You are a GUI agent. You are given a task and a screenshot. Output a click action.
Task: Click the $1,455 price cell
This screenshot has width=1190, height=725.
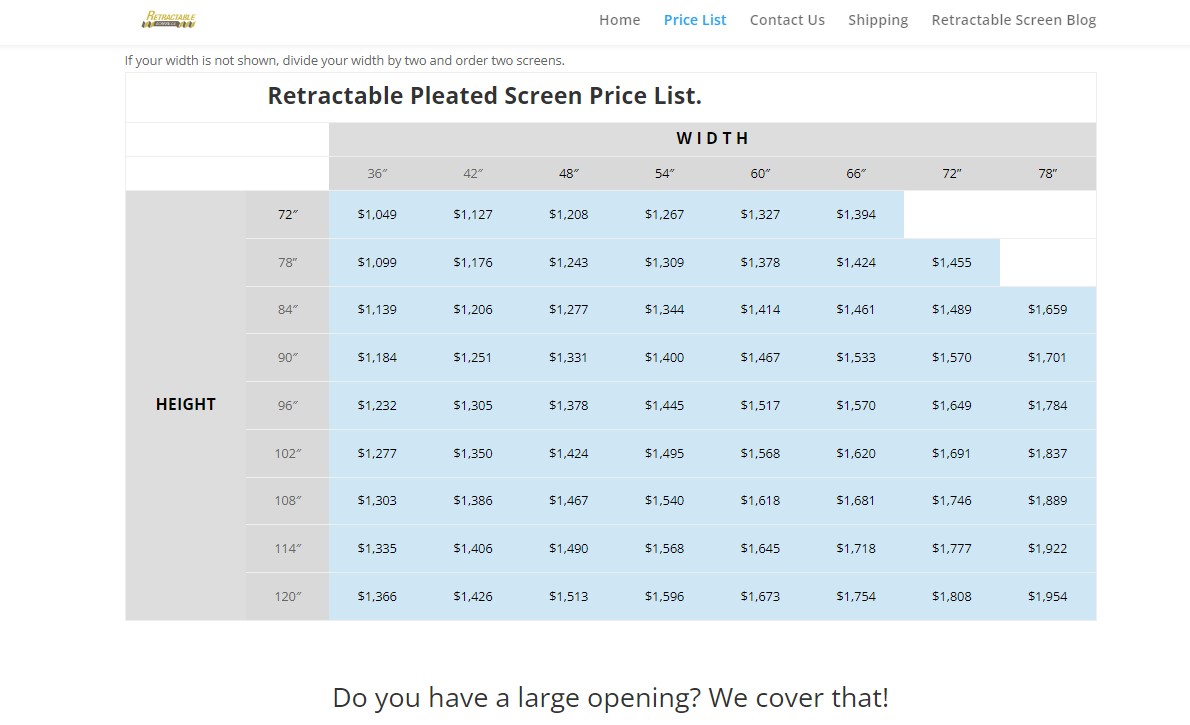[952, 263]
